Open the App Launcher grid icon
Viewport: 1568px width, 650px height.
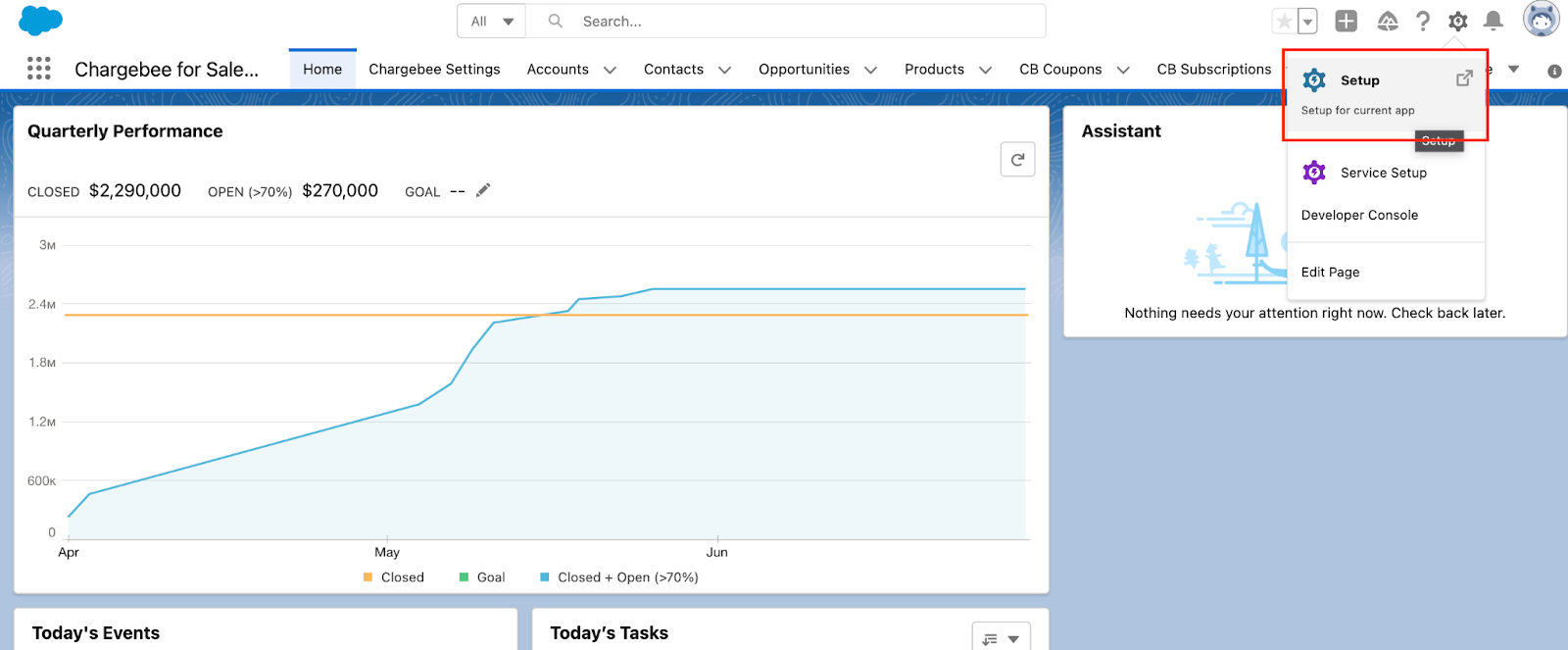point(39,69)
